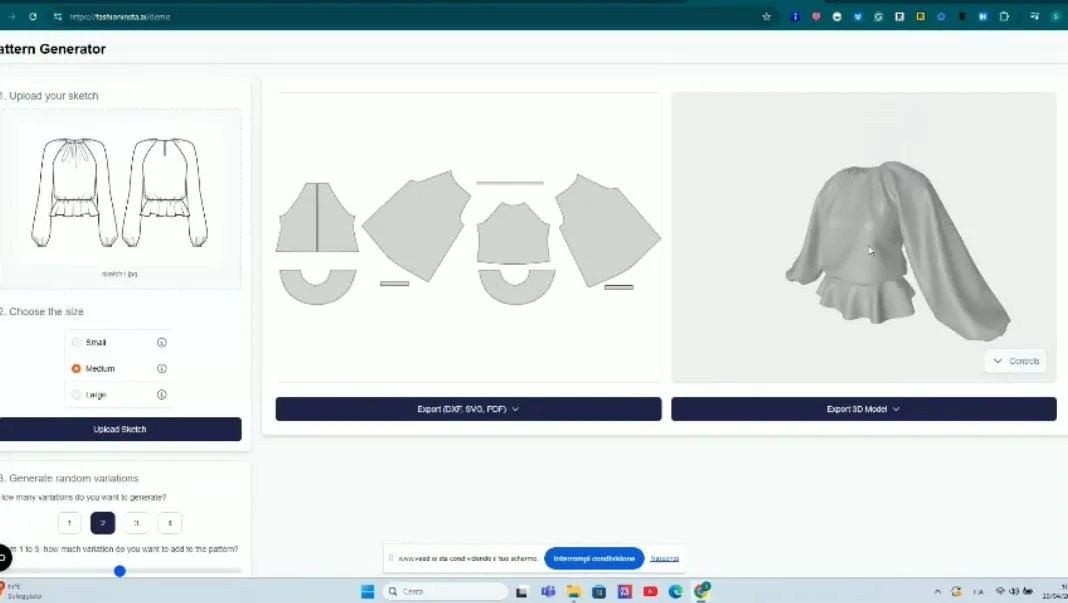Screen dimensions: 1068x603
Task: Click the pink heart extension icon
Action: coord(816,16)
